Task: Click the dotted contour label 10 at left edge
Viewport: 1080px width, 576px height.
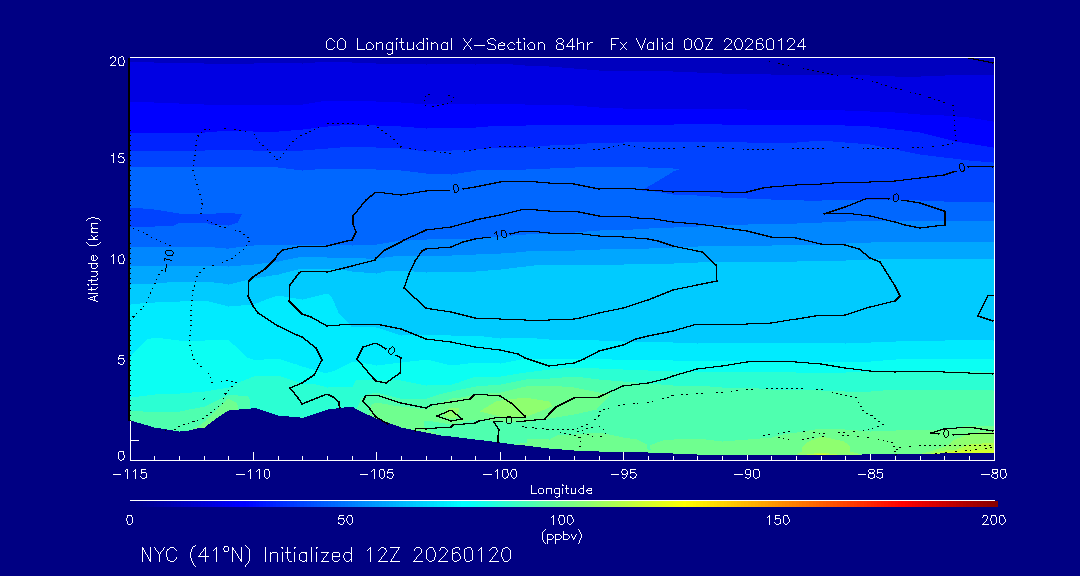Action: 169,256
